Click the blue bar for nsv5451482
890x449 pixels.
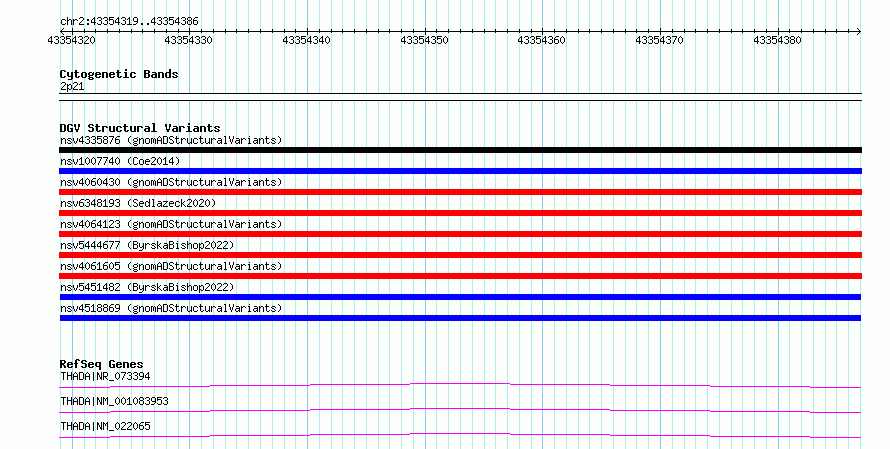460,297
